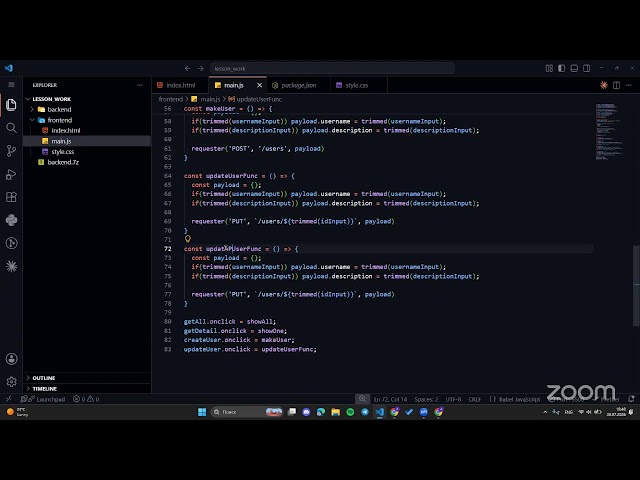
Task: Click the Claude starburst icon in activity bar
Action: coord(11,266)
